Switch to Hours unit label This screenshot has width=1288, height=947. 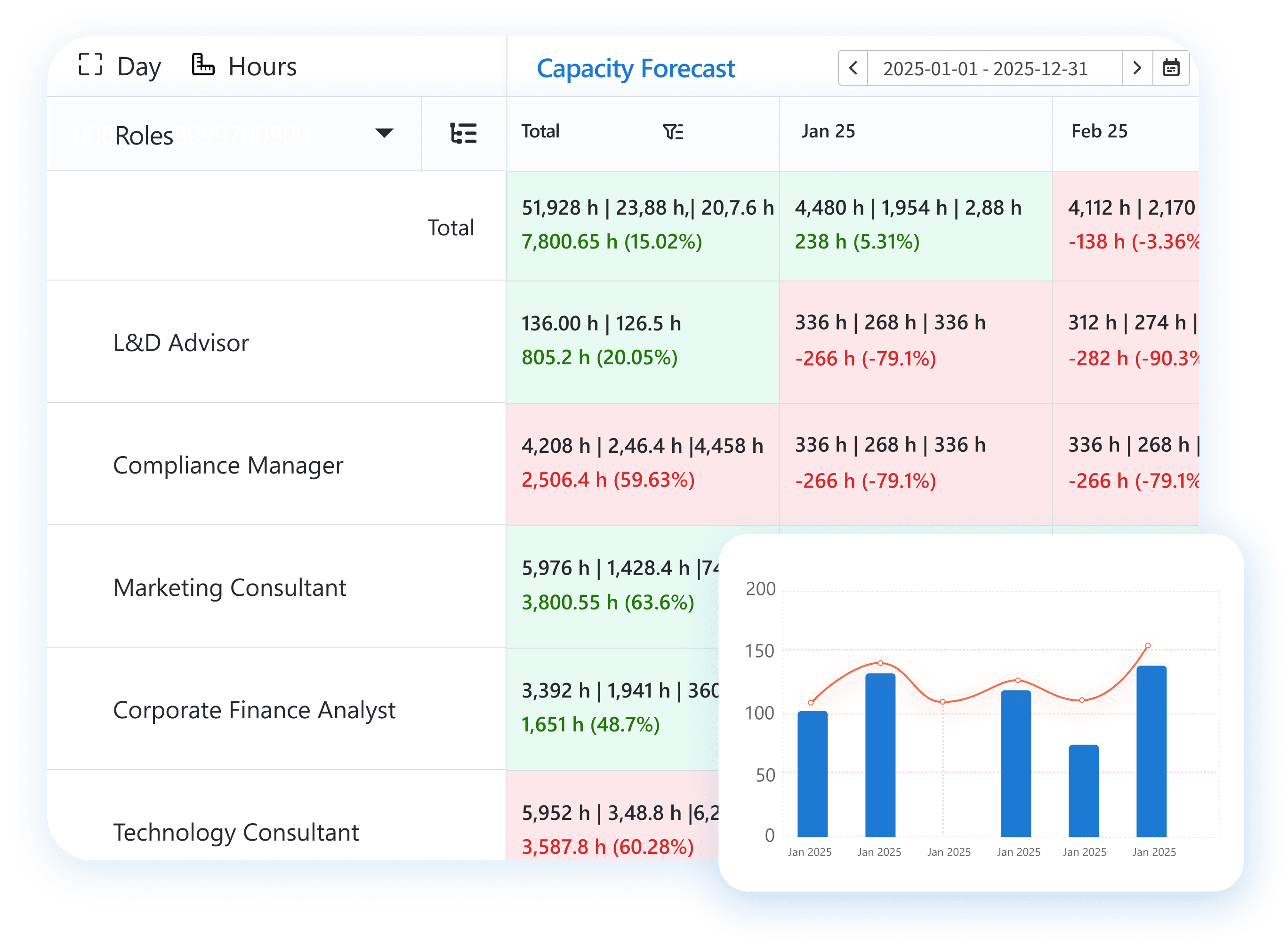[x=262, y=66]
